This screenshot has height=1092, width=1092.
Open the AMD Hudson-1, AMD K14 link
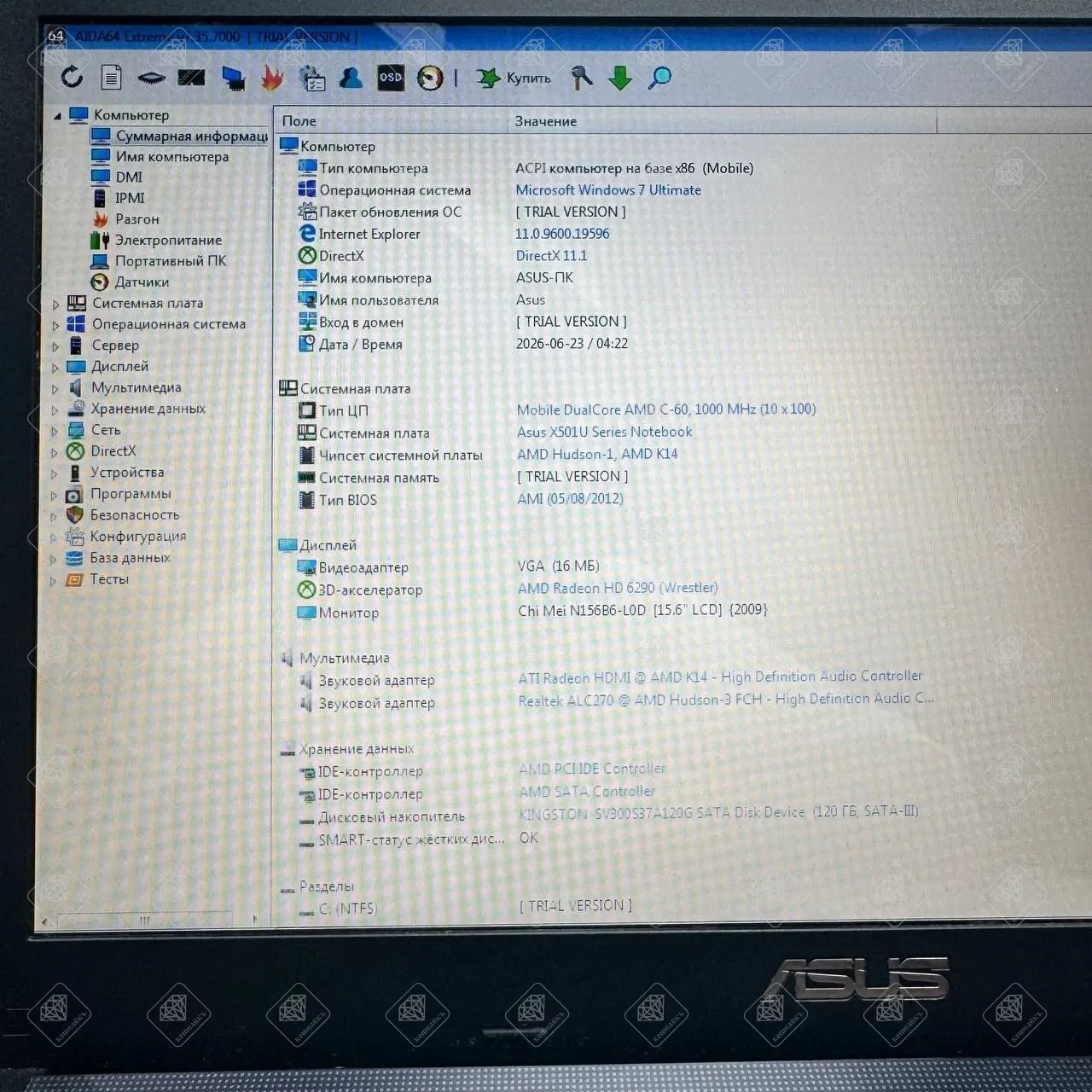click(x=597, y=454)
